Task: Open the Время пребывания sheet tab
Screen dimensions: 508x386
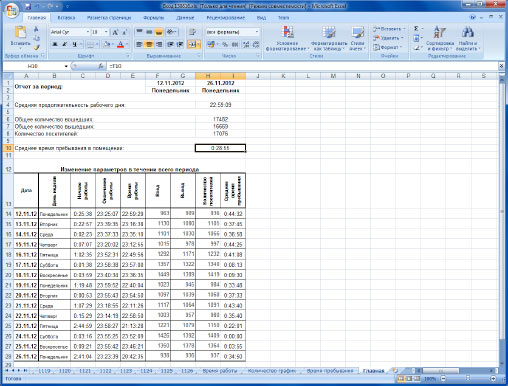Action: 329,371
